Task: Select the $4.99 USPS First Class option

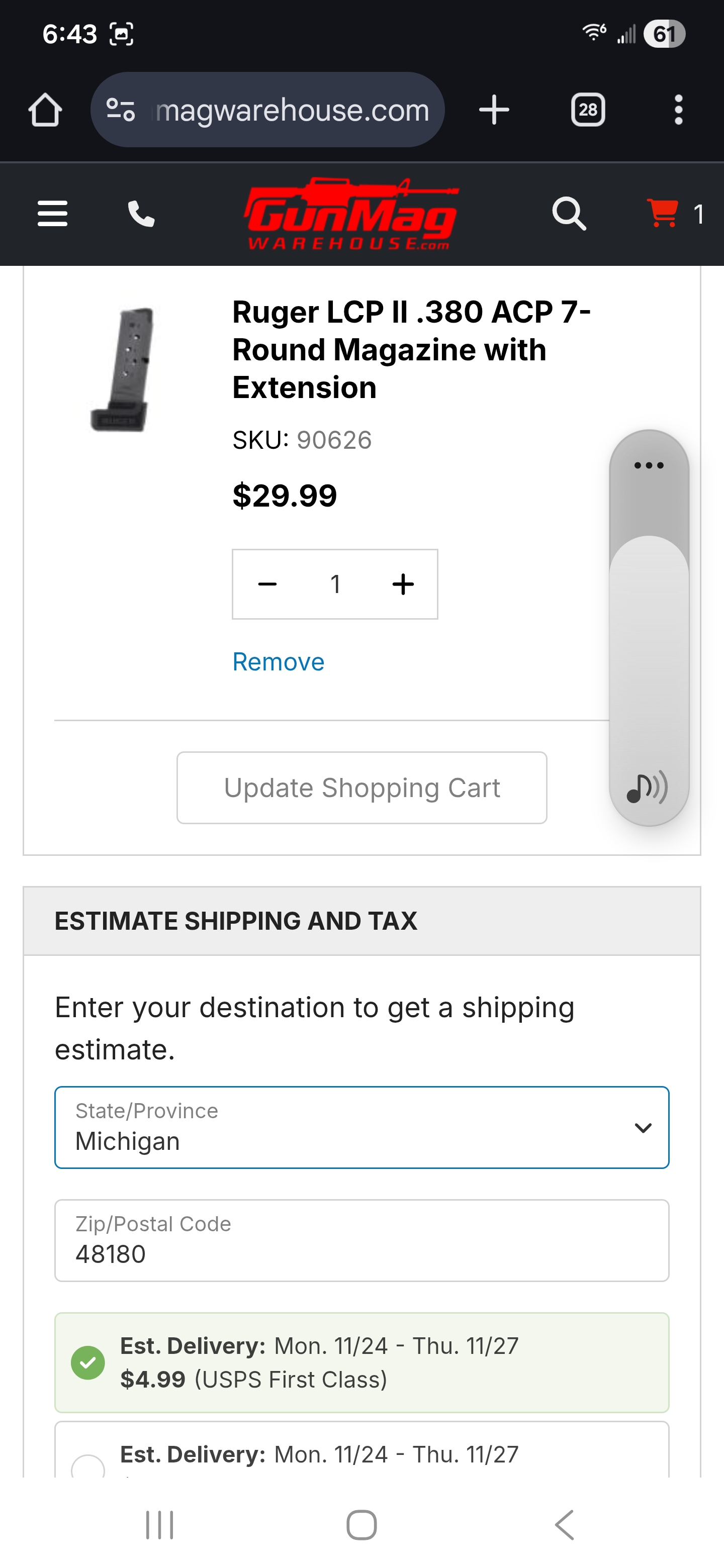Action: pos(88,1362)
